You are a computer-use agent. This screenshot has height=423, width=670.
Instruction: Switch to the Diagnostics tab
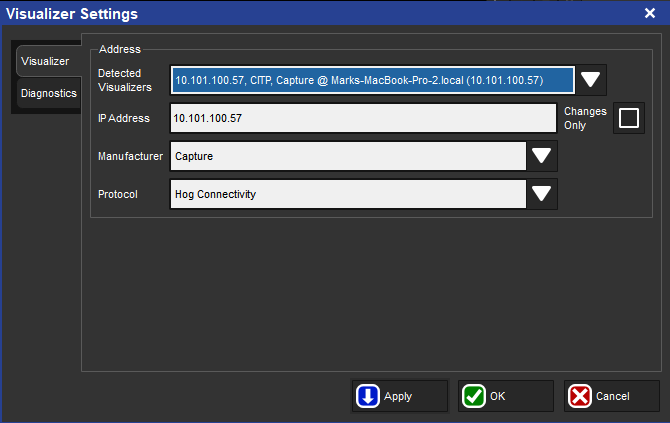click(x=48, y=93)
